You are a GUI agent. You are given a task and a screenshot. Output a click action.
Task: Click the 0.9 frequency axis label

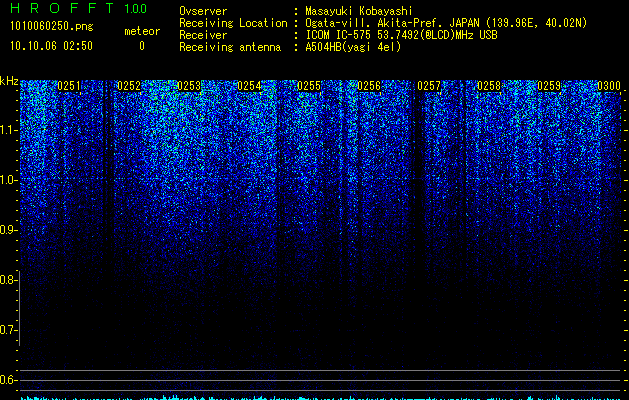7,230
